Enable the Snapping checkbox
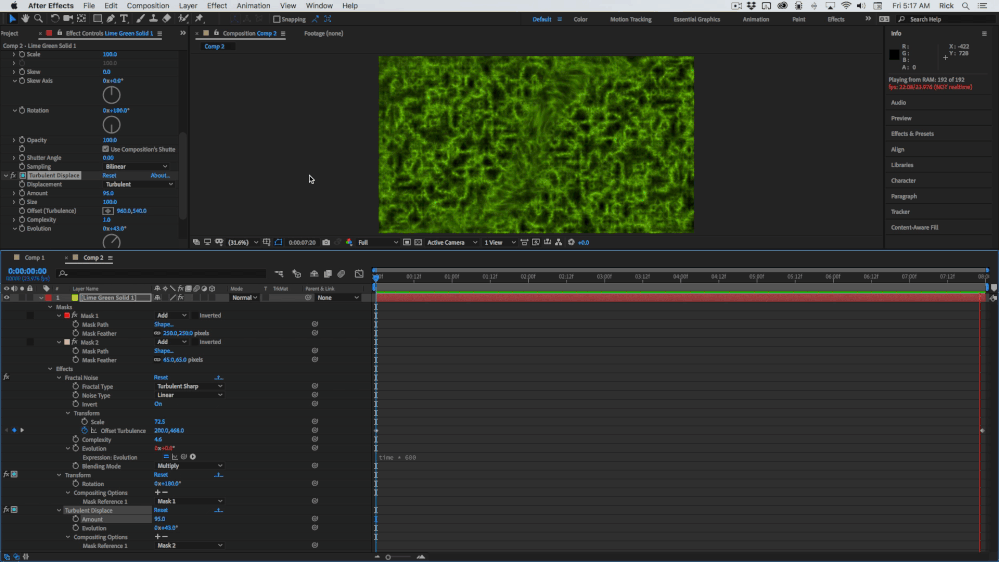 [x=277, y=19]
